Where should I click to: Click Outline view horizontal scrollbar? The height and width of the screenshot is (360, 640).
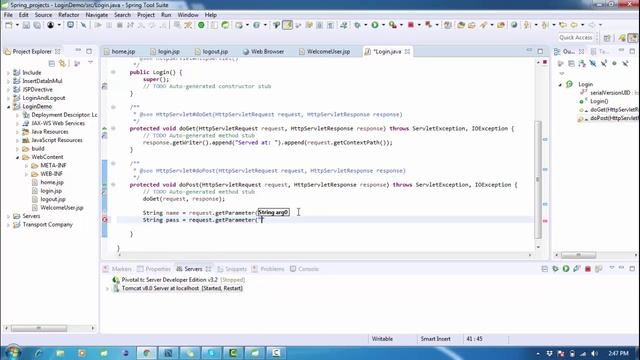578,255
